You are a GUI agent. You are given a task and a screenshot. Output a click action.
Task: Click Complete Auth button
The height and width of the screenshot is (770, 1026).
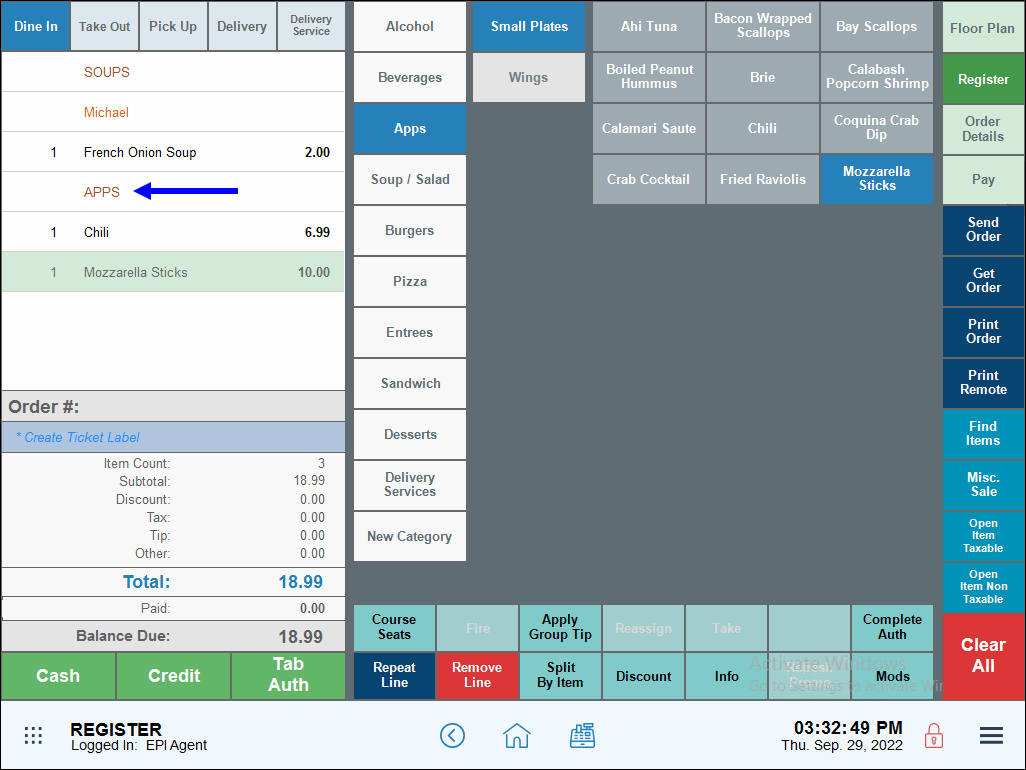coord(892,627)
